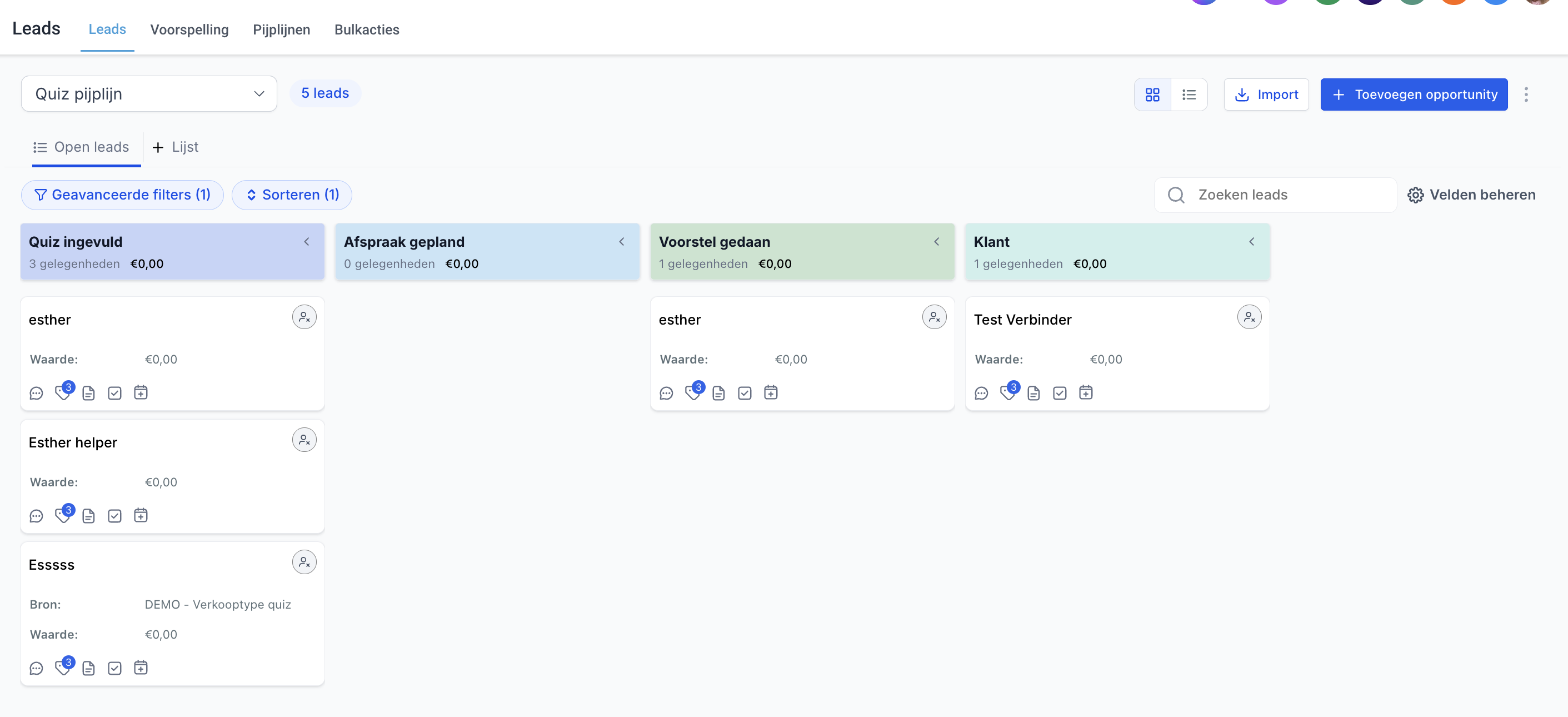Open the Geavanceerde filters (1) panel
This screenshot has width=1568, height=717.
(x=122, y=195)
